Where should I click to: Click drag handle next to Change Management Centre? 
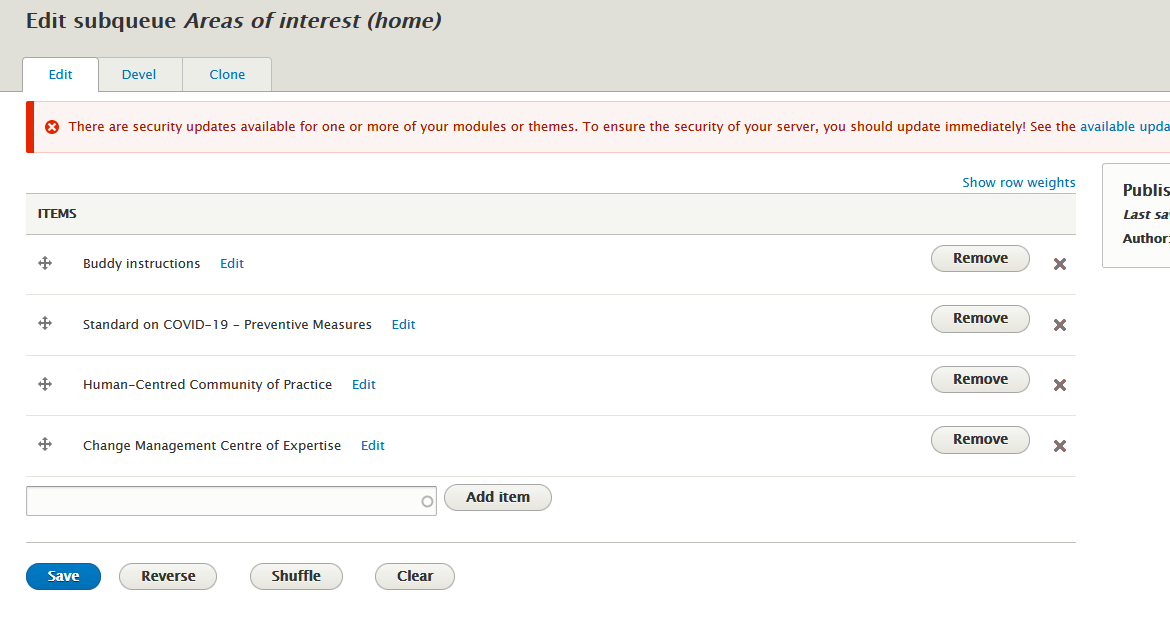45,445
